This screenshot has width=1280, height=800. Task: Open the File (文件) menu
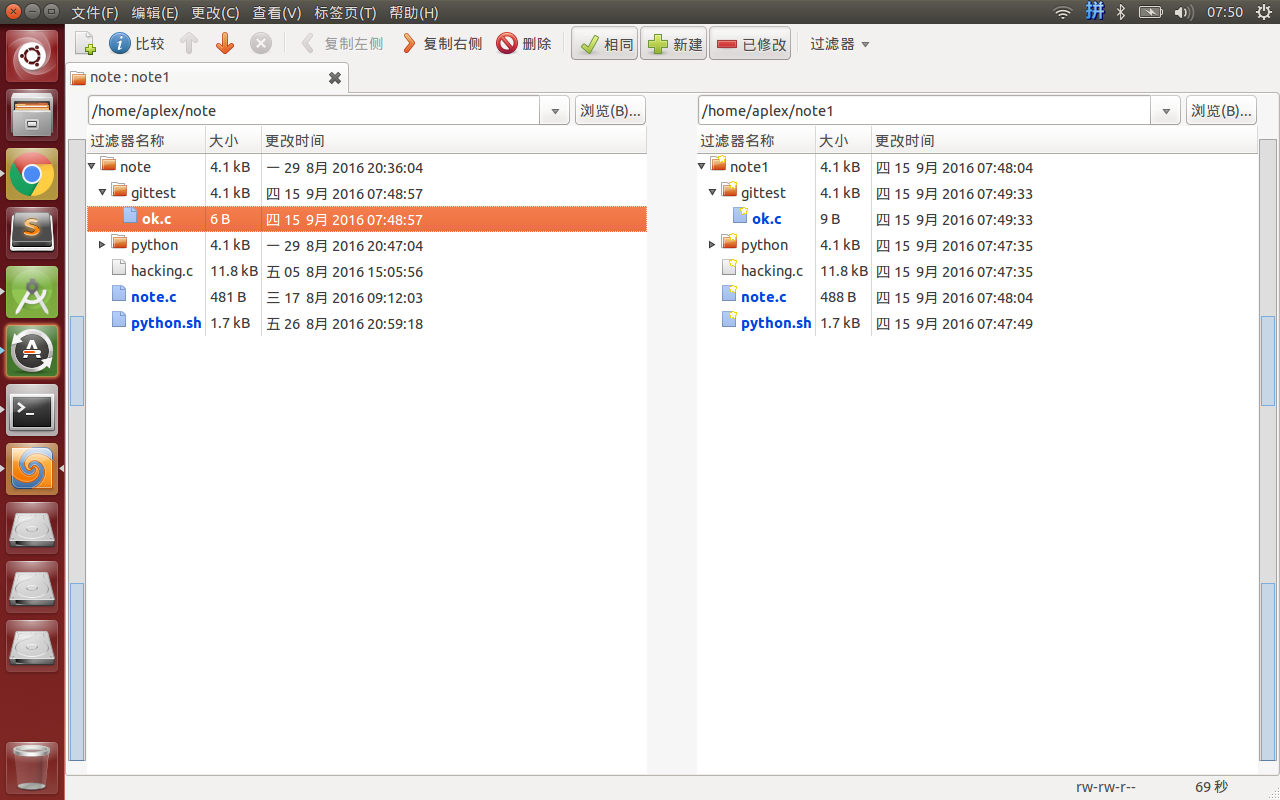point(95,12)
